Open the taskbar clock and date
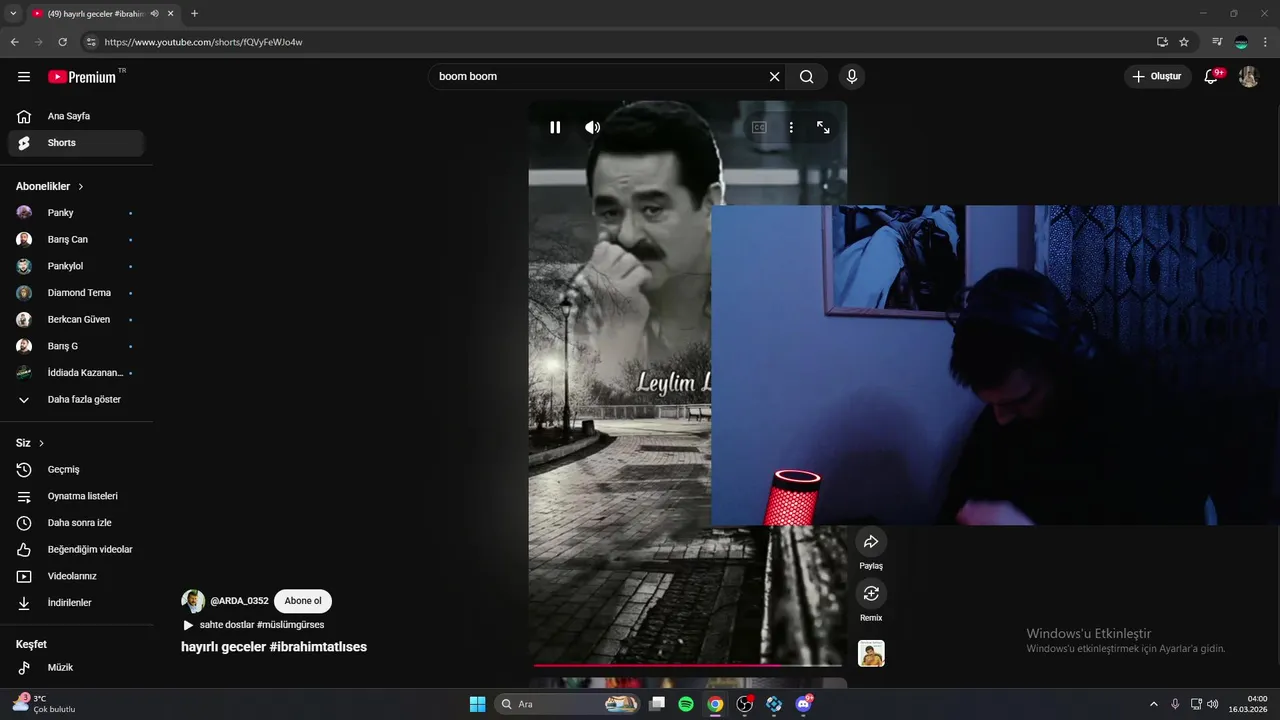The image size is (1280, 720). tap(1248, 704)
